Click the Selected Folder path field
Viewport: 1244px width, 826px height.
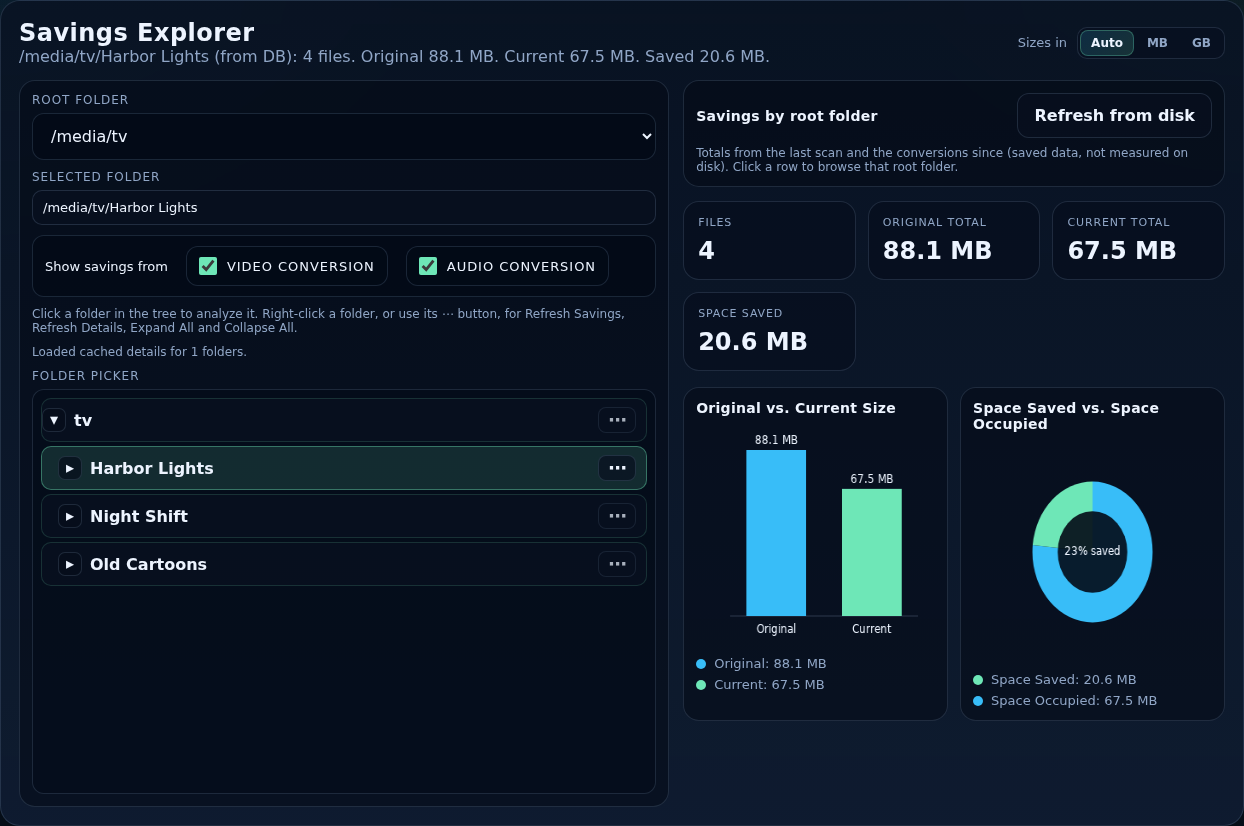tap(344, 208)
